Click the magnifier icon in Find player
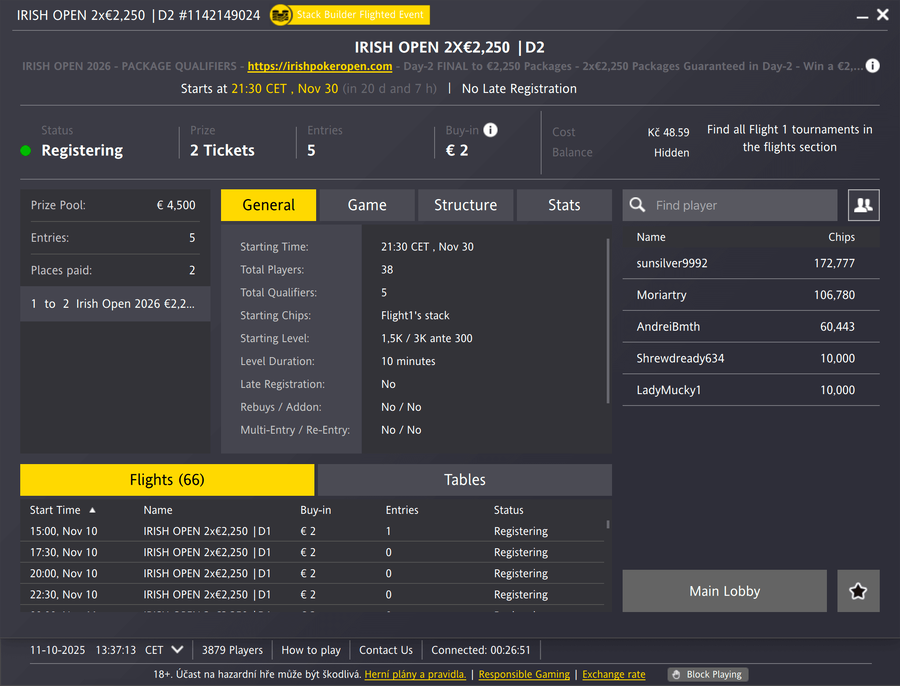Screen dimensions: 900x686 [637, 205]
